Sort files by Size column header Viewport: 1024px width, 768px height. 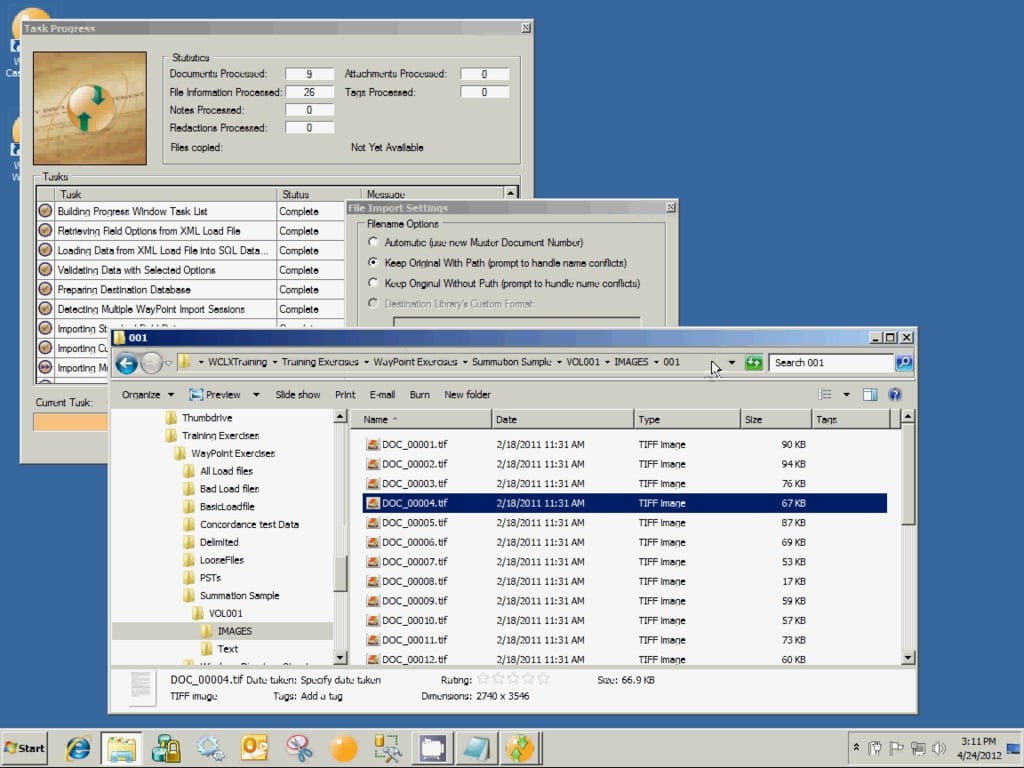point(772,420)
